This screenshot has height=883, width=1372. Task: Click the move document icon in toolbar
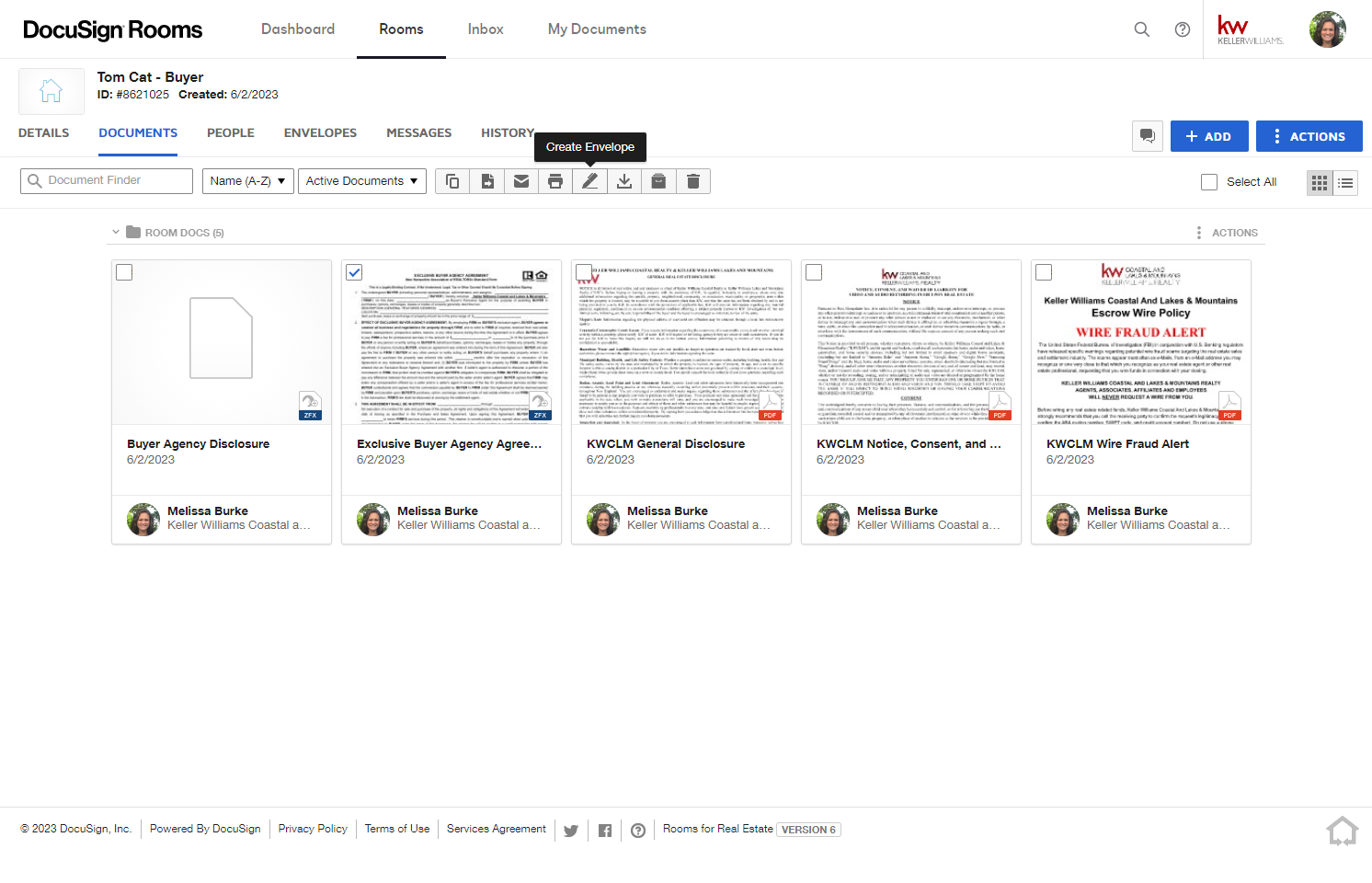(x=486, y=181)
